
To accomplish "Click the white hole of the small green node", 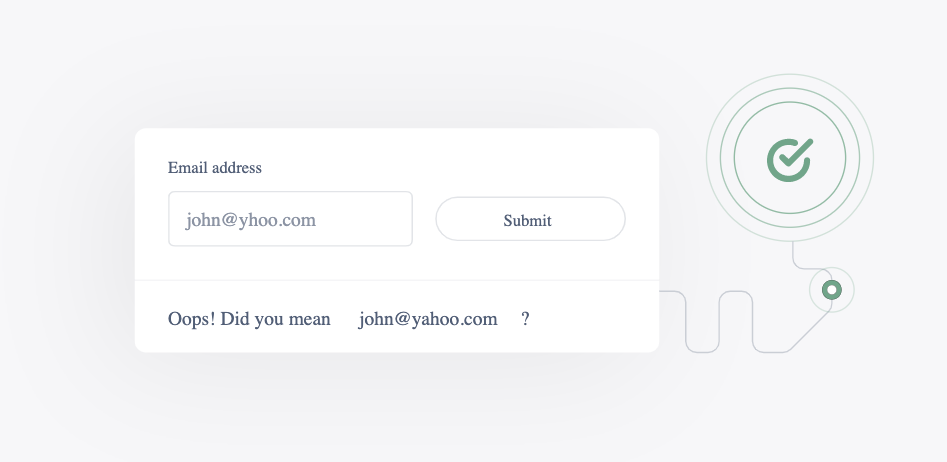I will pos(832,290).
